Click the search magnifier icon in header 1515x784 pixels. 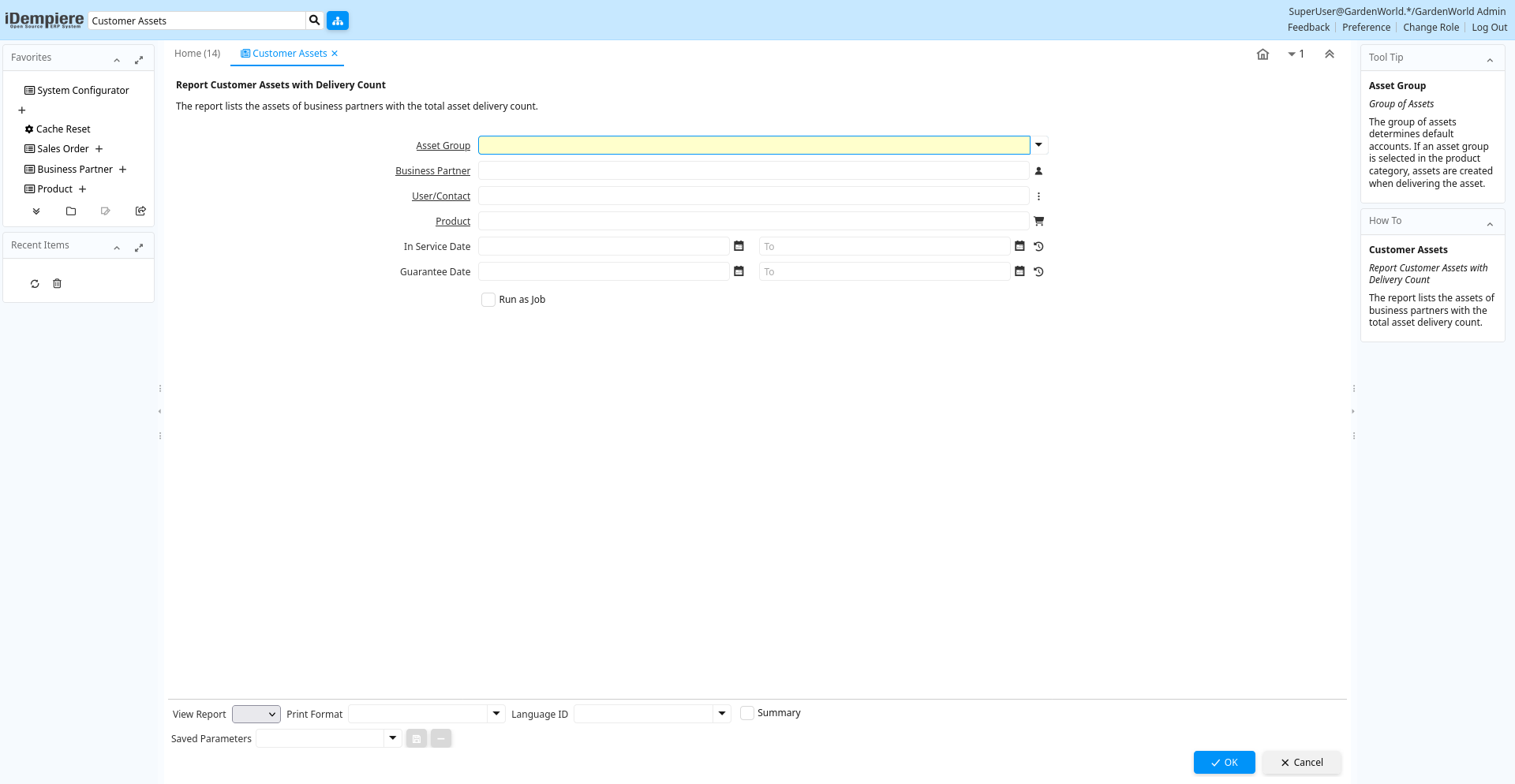coord(314,21)
